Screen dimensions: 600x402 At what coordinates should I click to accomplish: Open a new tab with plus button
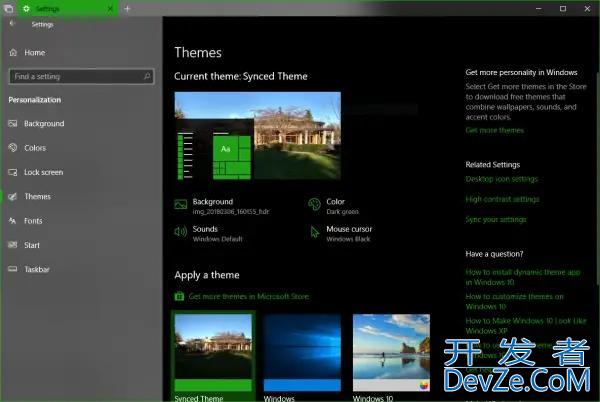(x=127, y=8)
